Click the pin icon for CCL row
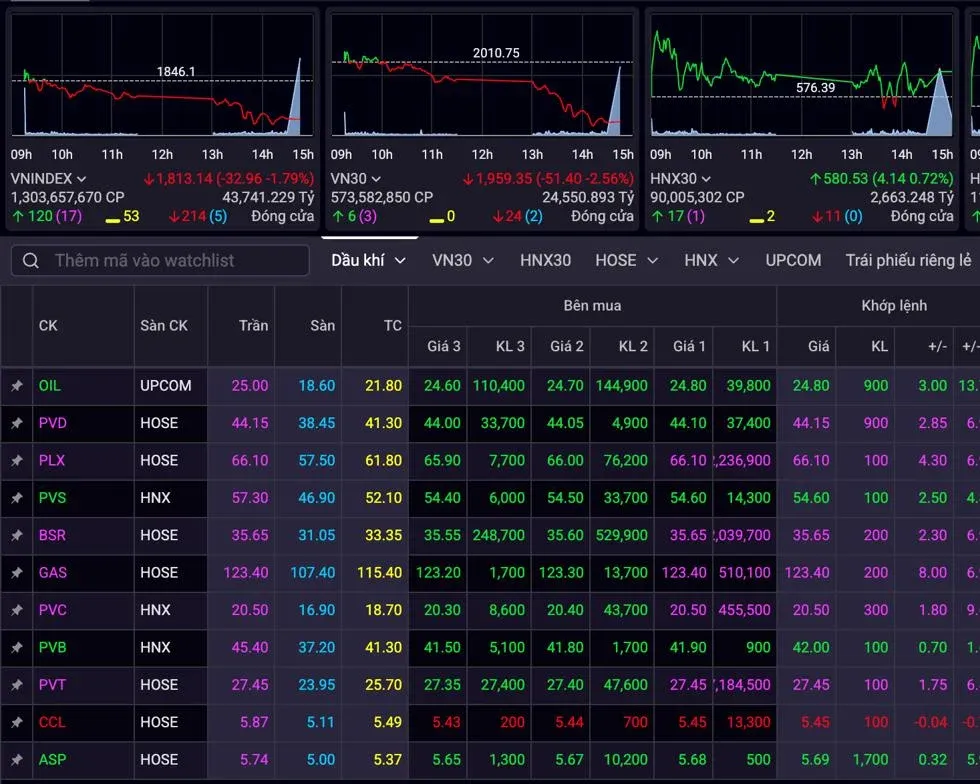980x784 pixels. (x=17, y=722)
